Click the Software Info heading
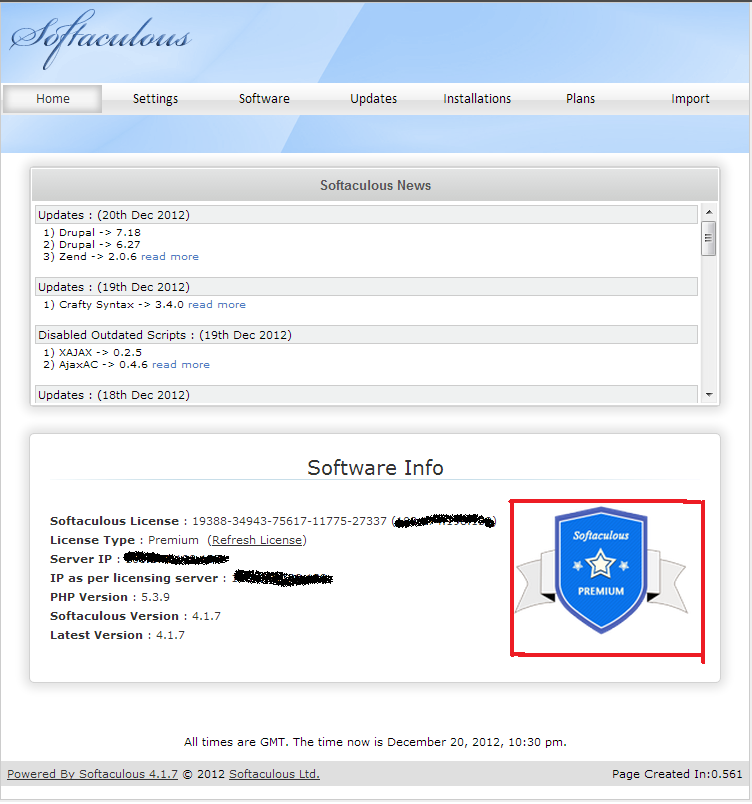The height and width of the screenshot is (804, 752). pyautogui.click(x=375, y=468)
